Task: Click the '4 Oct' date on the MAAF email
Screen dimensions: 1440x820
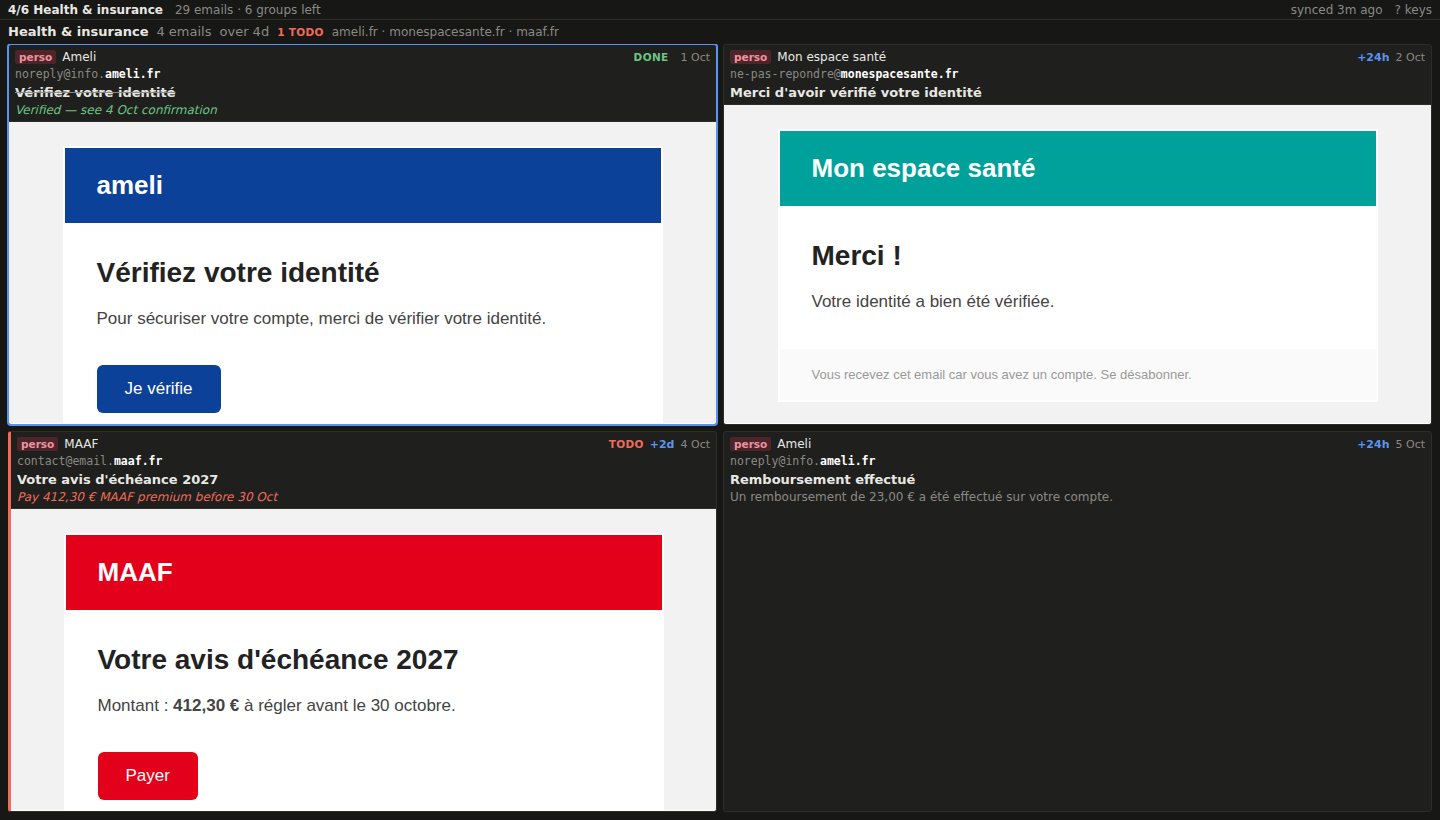Action: tap(695, 444)
